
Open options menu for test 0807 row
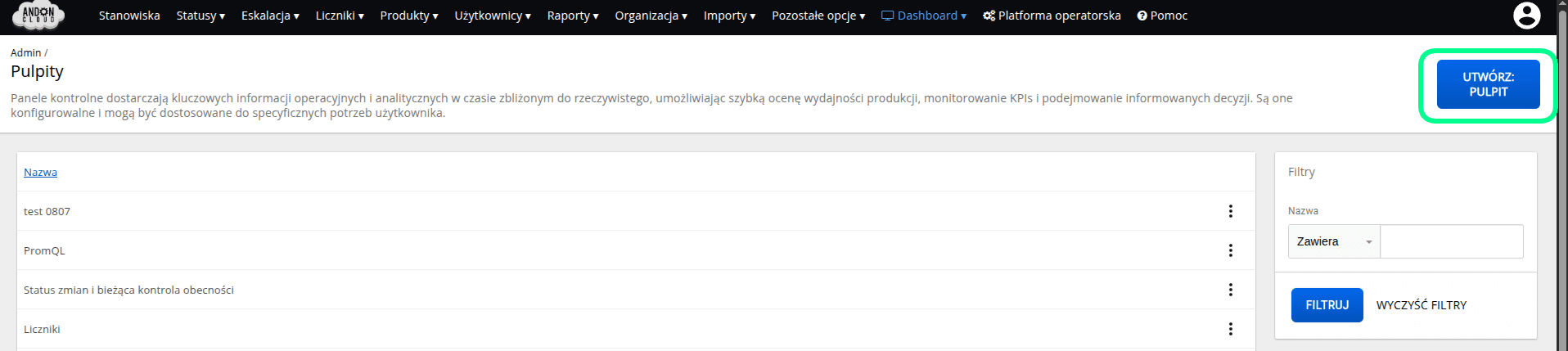pos(1230,211)
